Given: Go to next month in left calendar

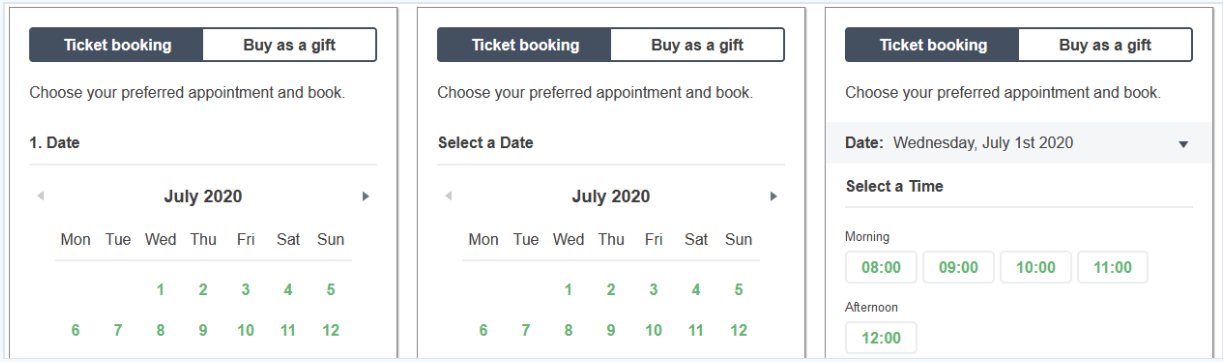Looking at the screenshot, I should tap(366, 197).
